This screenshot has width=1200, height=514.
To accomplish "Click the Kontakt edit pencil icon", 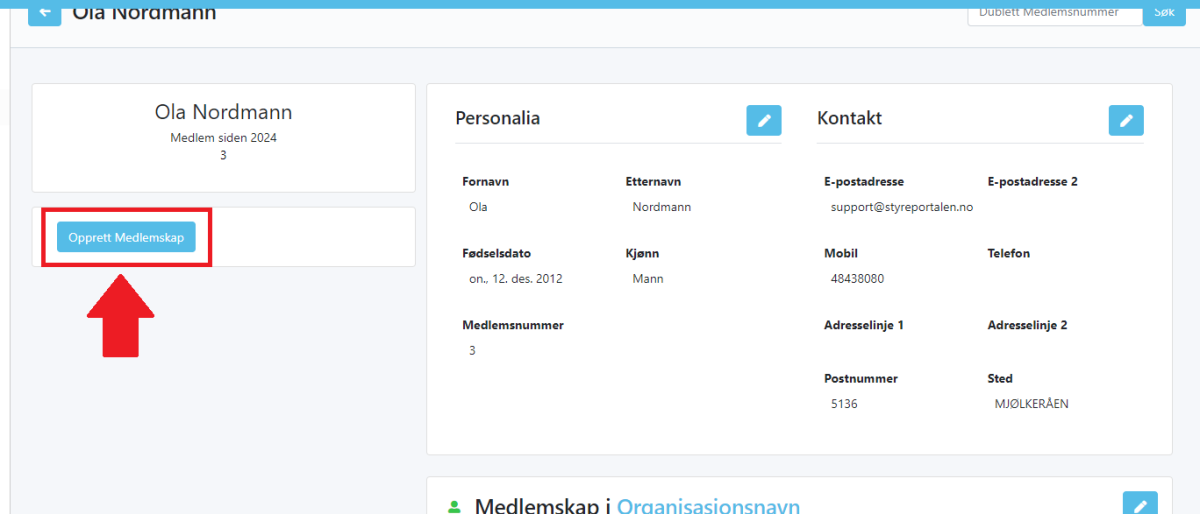I will tap(1126, 120).
